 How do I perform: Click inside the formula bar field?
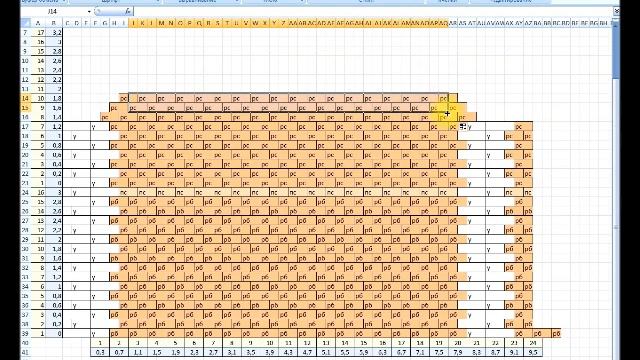point(372,11)
